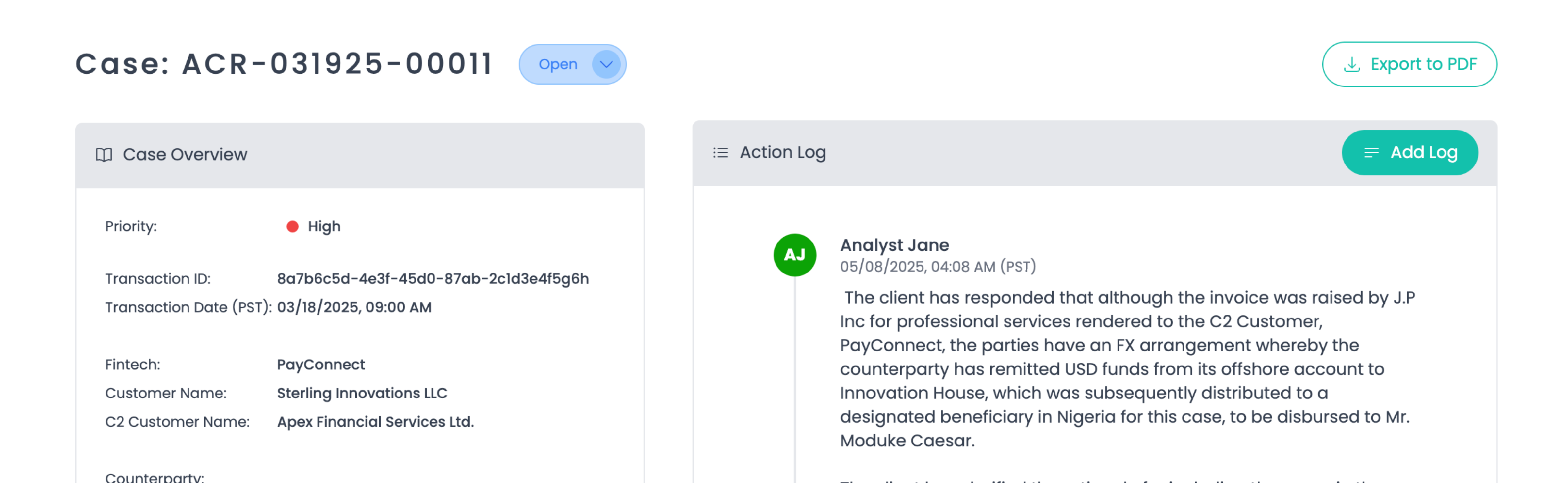Click Apex Financial Services Ltd. value
This screenshot has height=483, width=1568.
pyautogui.click(x=376, y=422)
